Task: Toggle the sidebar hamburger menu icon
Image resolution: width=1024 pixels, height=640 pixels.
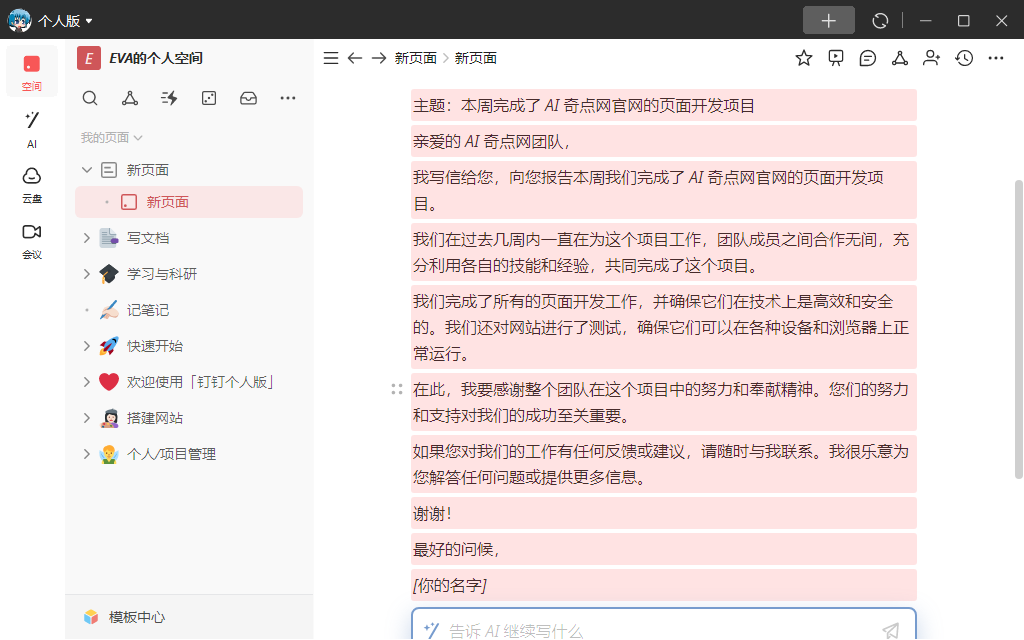Action: [x=331, y=58]
